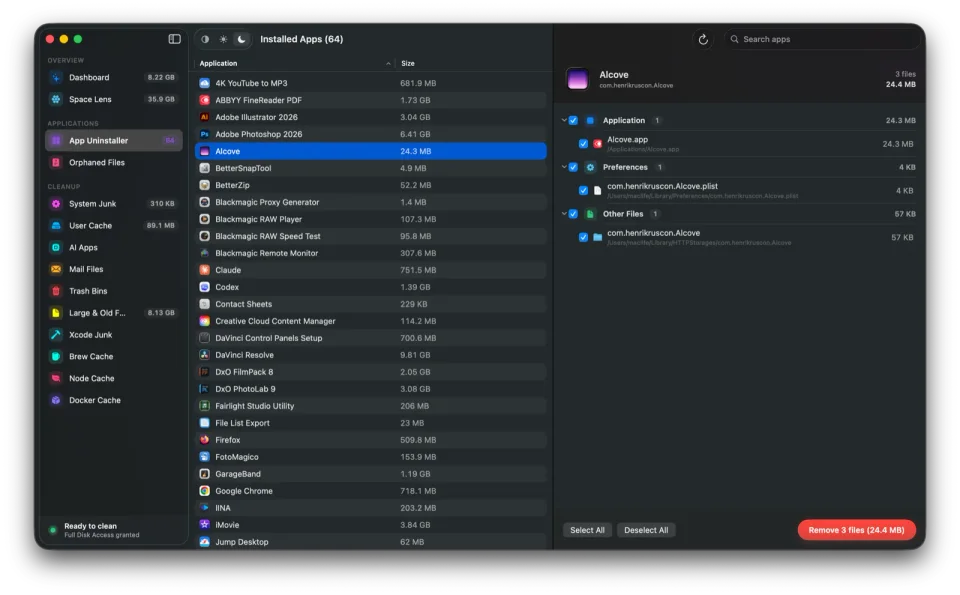Click Remove 3 files (24.4 MB) button
Screen dimensions: 960x595
click(856, 530)
